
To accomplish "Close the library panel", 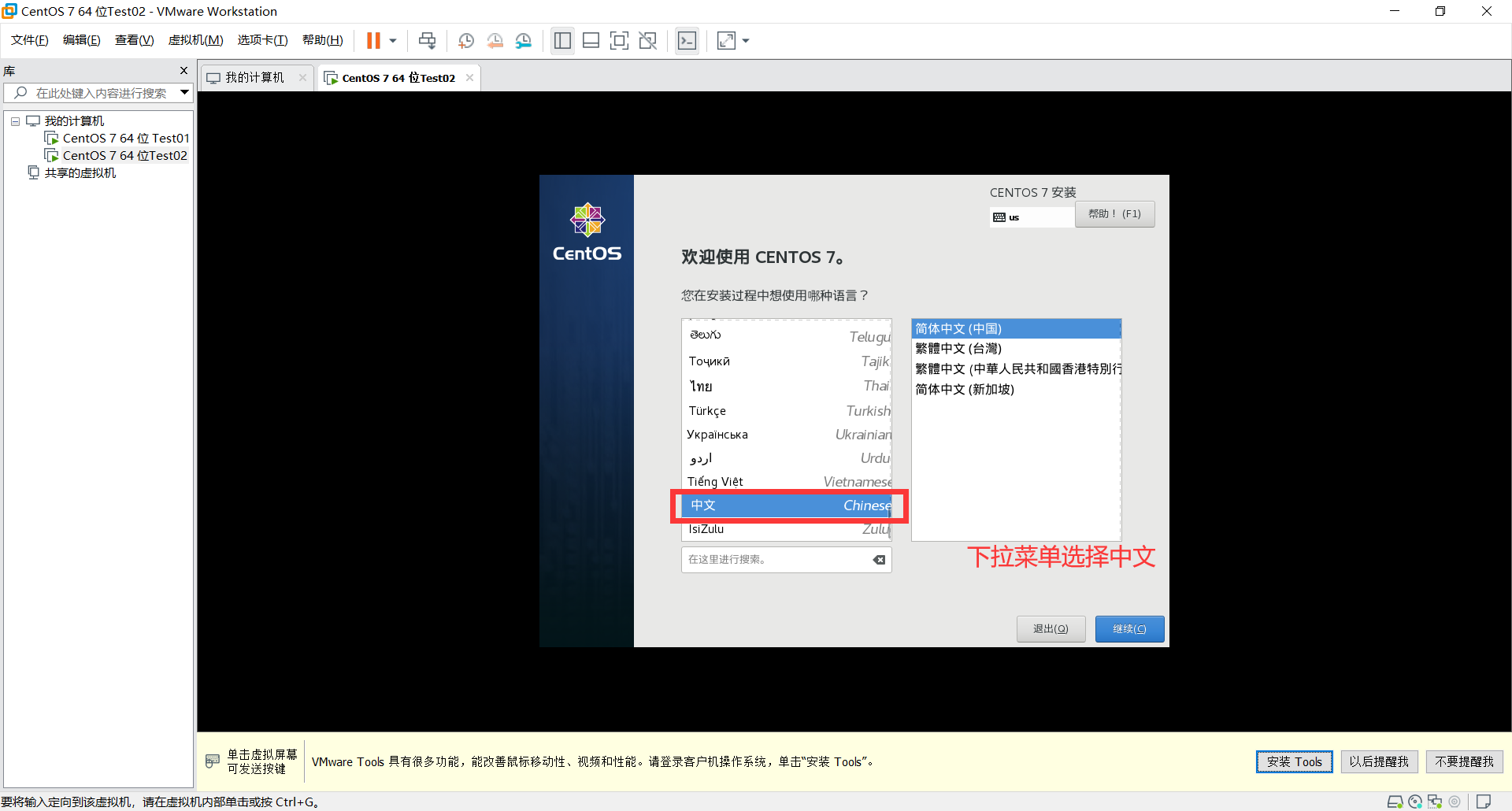I will 184,71.
